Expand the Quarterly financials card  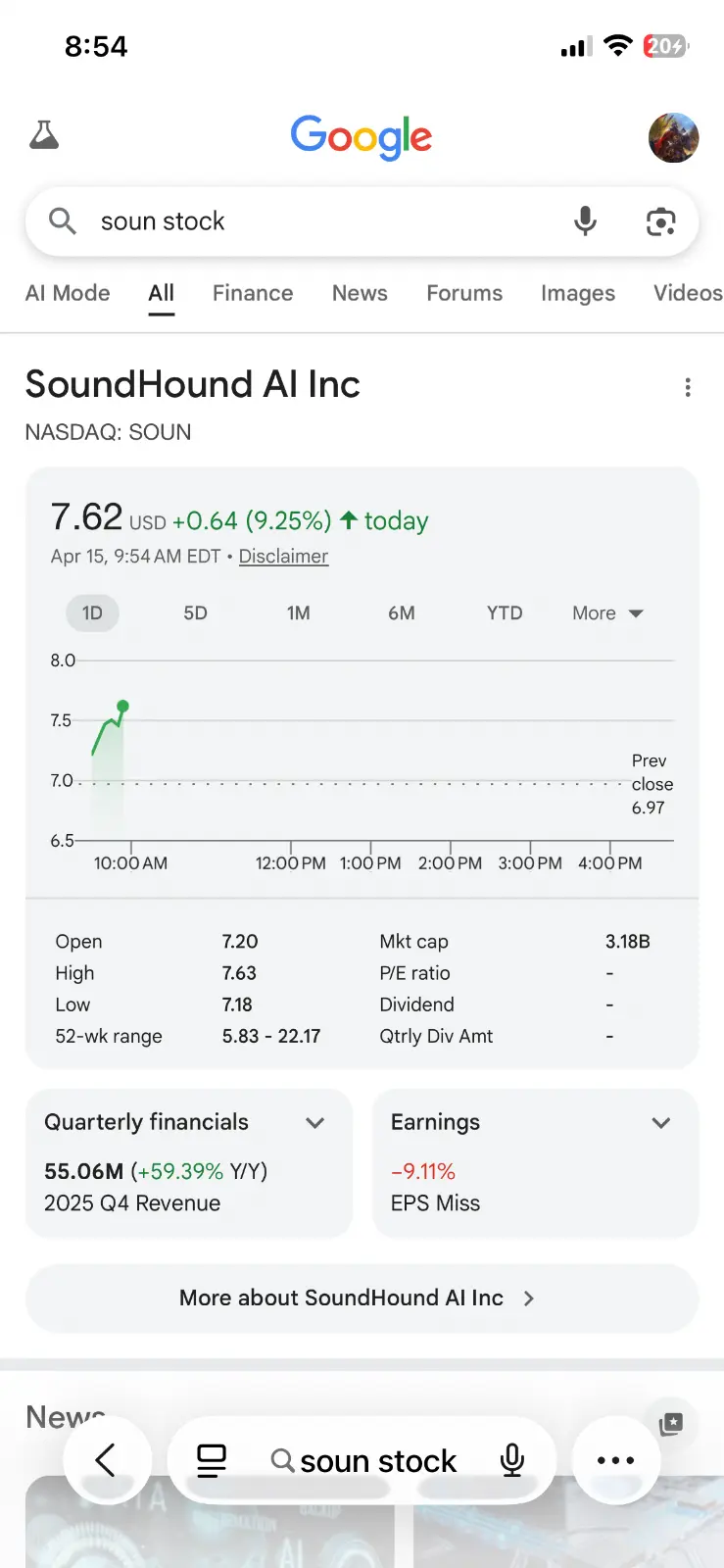(314, 1123)
